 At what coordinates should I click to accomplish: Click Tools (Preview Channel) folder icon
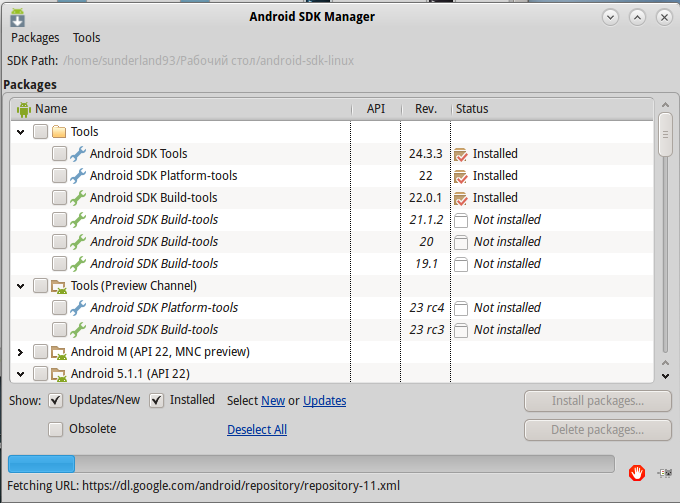click(x=59, y=286)
